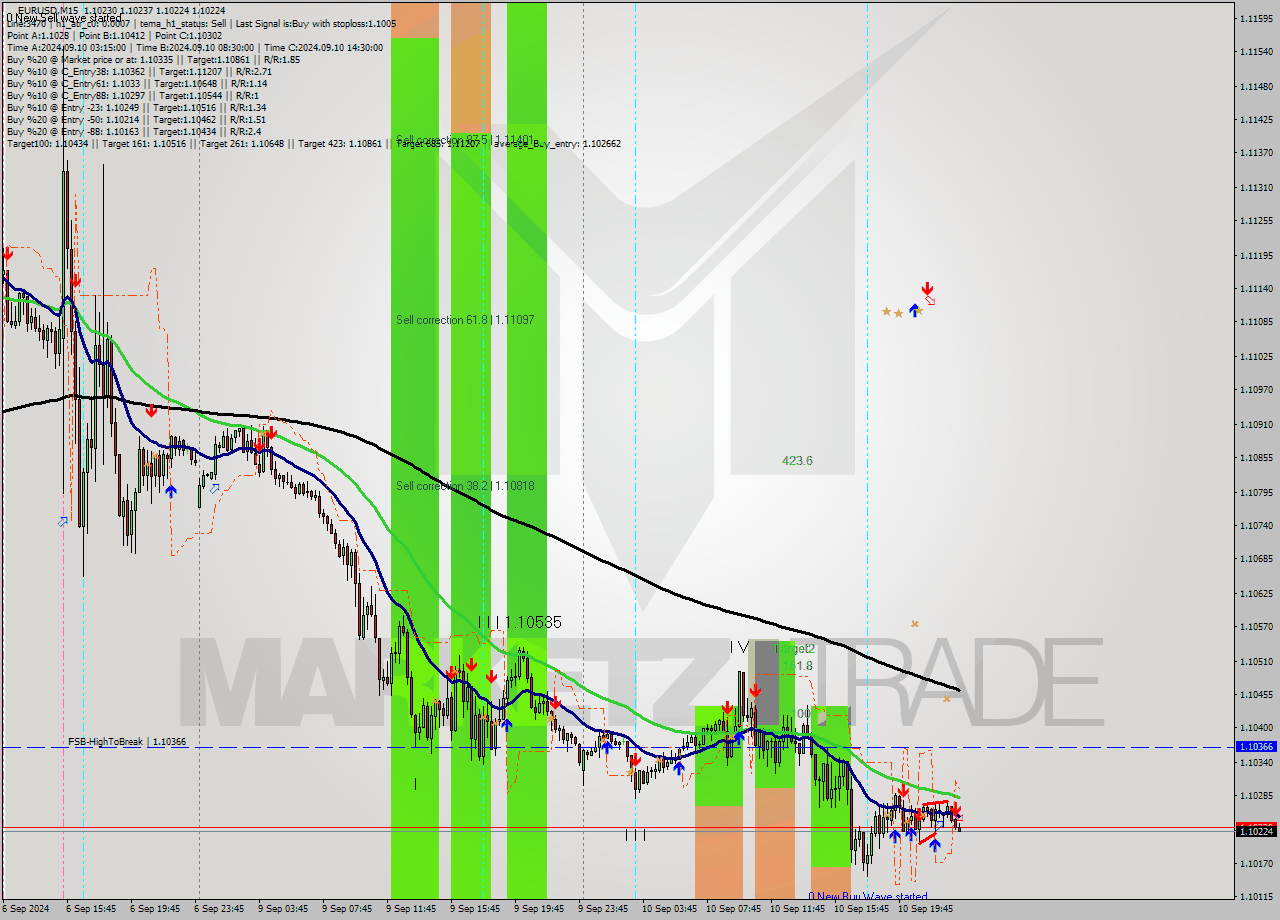Click the '10 Sep 07:45' time axis label
Image resolution: width=1280 pixels, height=920 pixels.
pyautogui.click(x=733, y=909)
